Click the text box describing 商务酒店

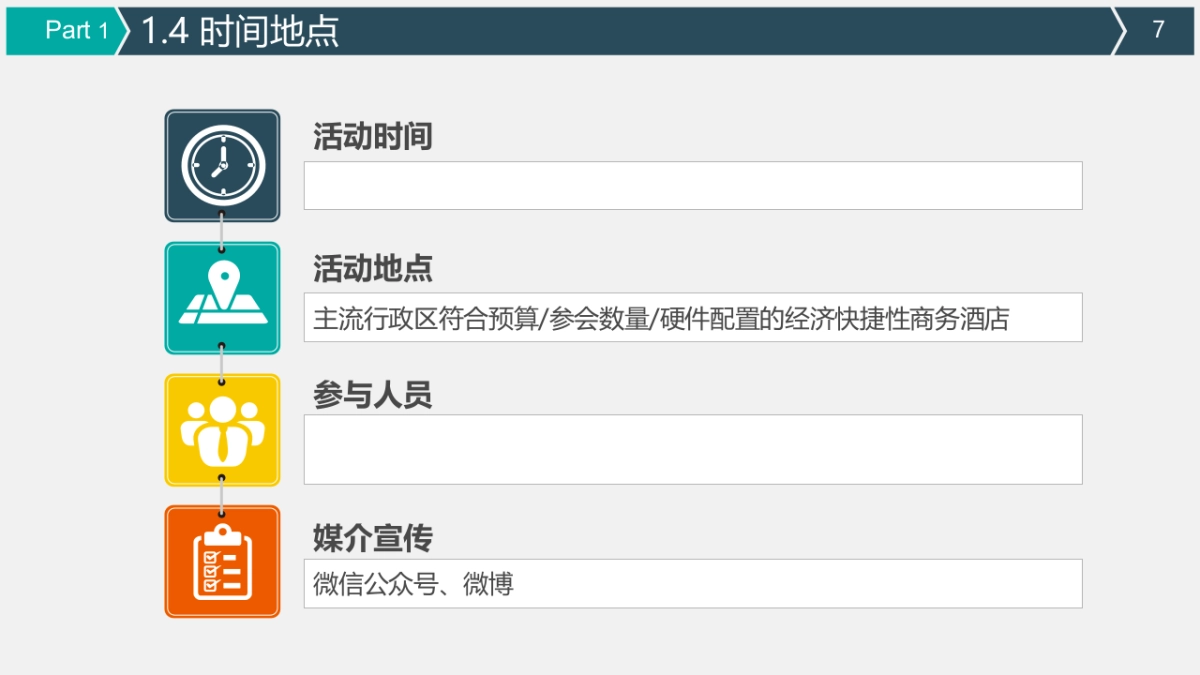tap(693, 317)
